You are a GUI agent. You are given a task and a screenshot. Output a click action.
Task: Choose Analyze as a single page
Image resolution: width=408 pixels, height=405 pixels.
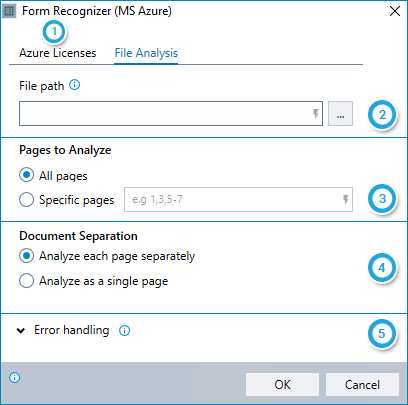click(x=26, y=281)
